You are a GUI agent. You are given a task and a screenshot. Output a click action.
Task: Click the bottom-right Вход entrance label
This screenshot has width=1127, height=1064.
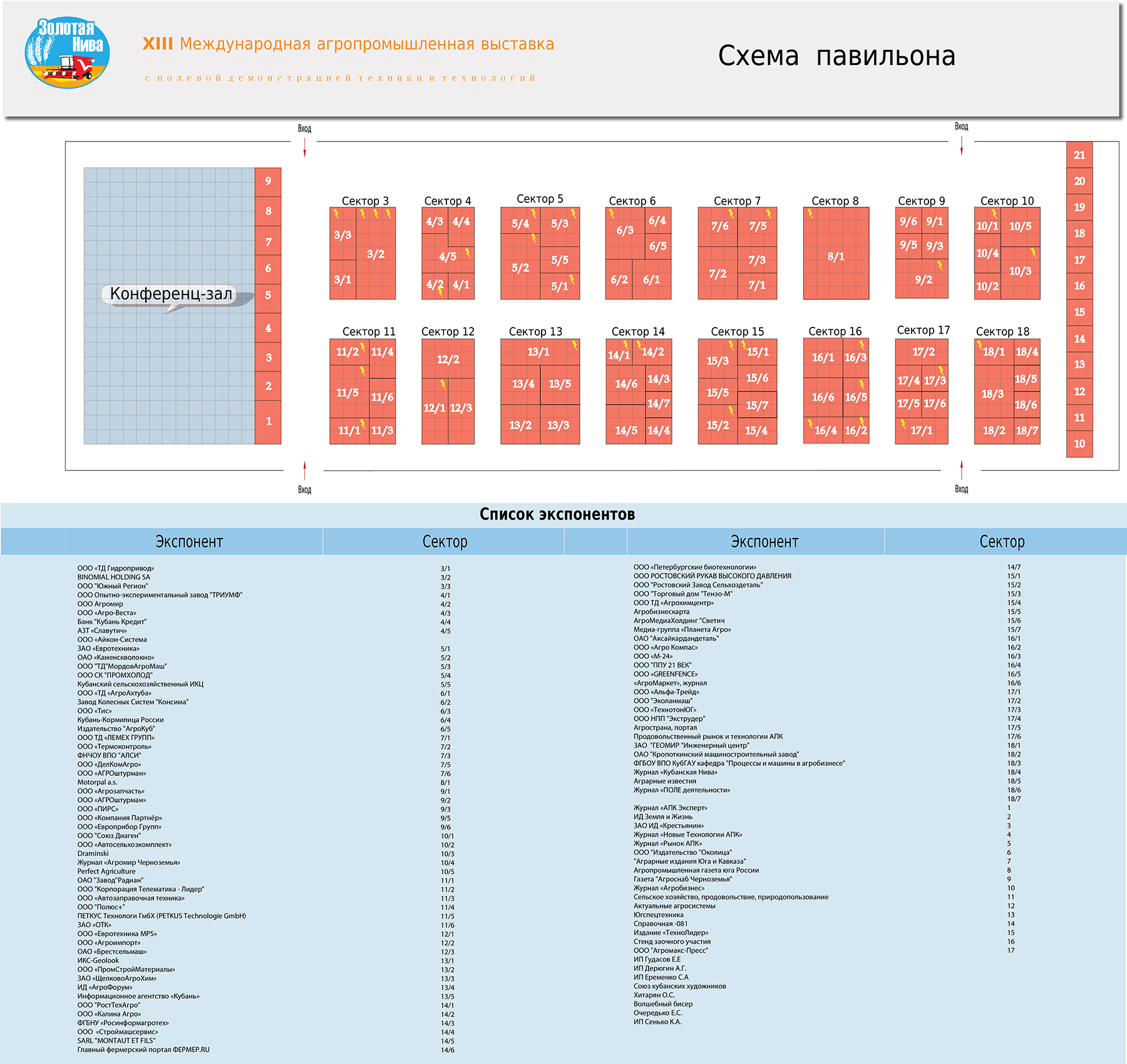coord(962,489)
